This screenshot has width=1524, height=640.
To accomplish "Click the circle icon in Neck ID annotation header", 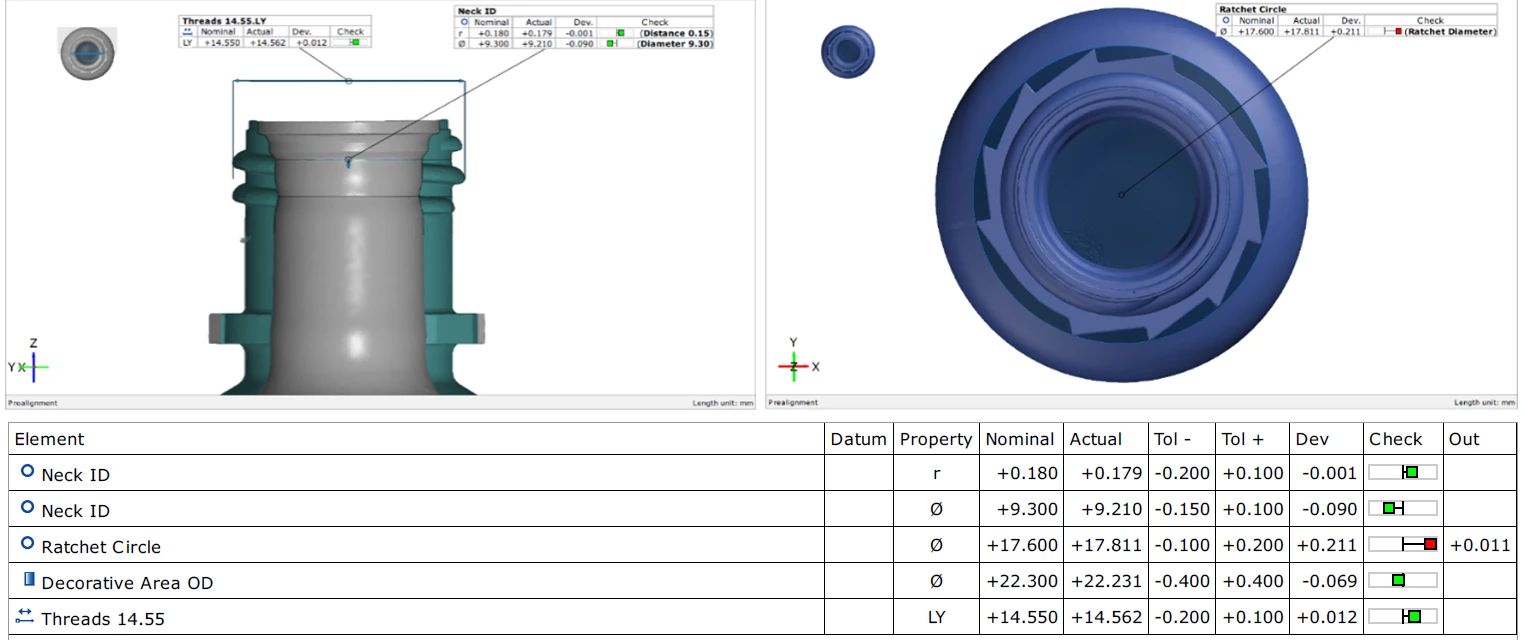I will pyautogui.click(x=464, y=21).
